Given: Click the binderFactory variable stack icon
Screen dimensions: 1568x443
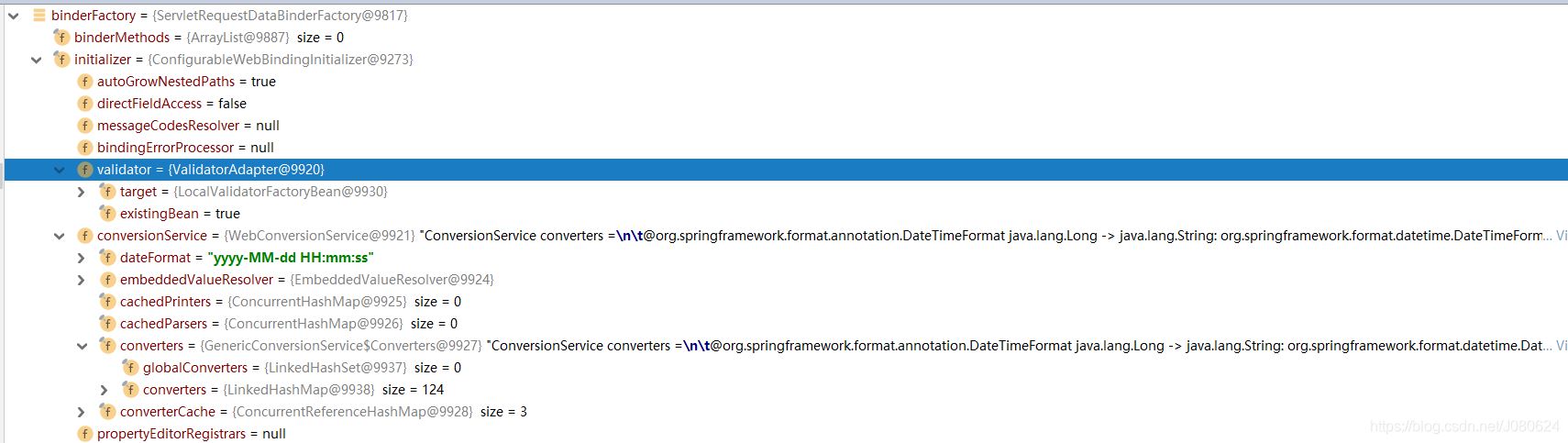Looking at the screenshot, I should (39, 16).
